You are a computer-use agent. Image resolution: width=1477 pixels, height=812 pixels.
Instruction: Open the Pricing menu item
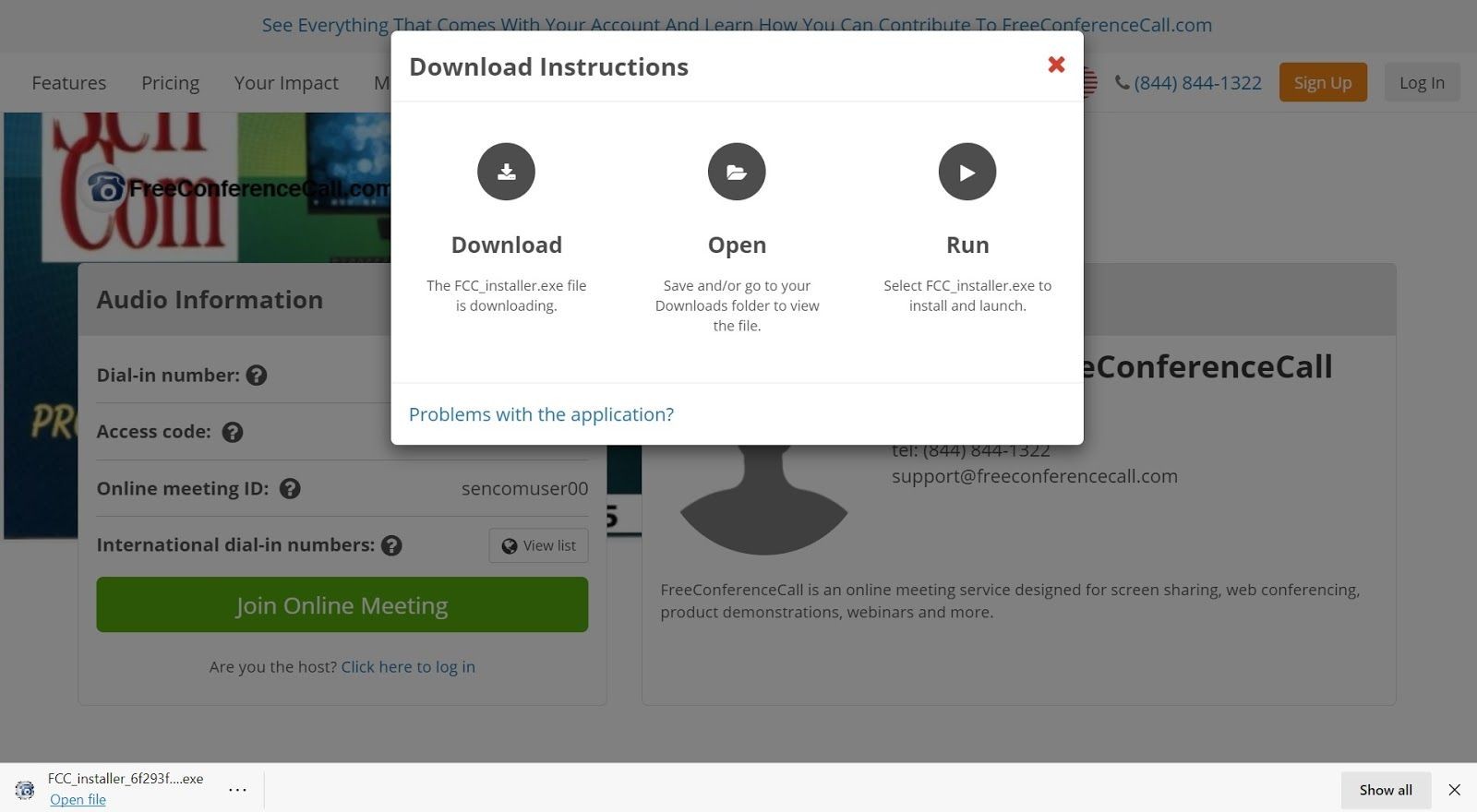click(170, 83)
